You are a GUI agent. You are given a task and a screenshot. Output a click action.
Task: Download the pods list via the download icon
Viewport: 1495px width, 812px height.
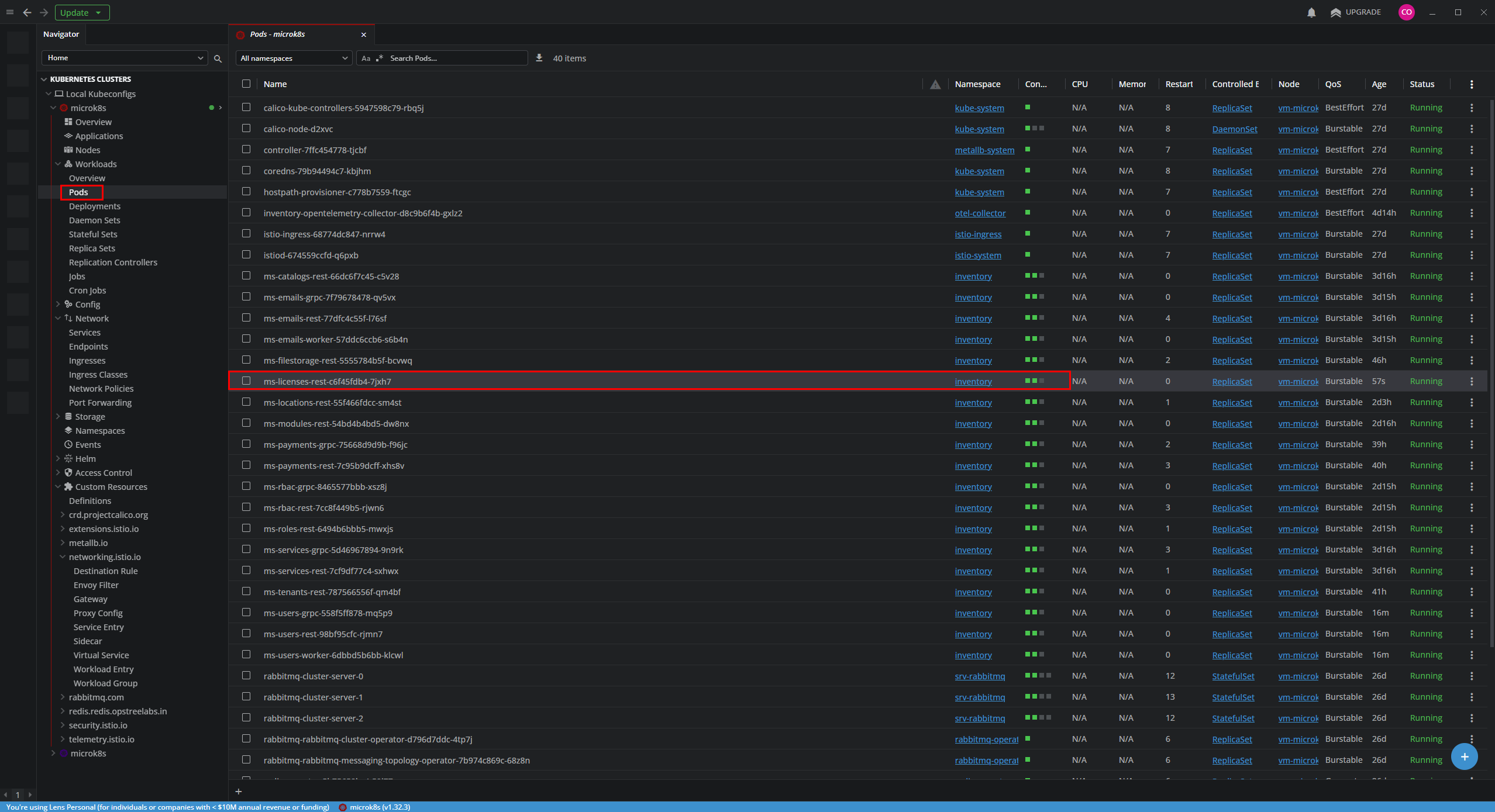[539, 58]
